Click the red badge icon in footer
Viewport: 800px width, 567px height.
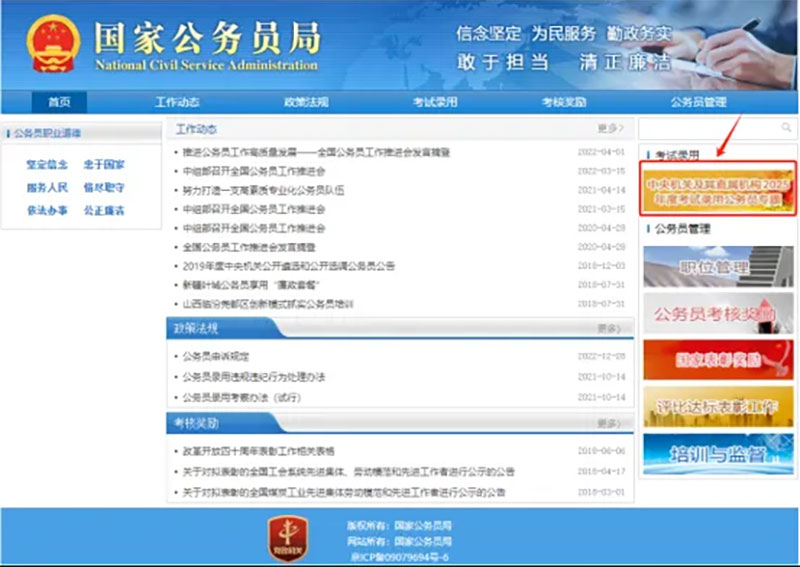[x=287, y=538]
